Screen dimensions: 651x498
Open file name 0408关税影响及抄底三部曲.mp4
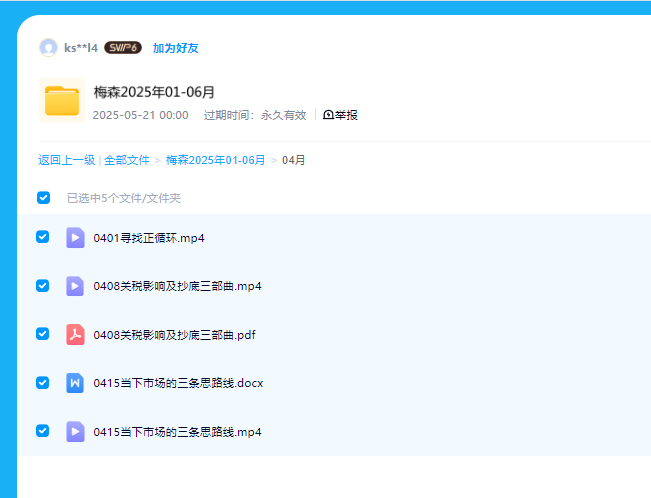click(177, 286)
